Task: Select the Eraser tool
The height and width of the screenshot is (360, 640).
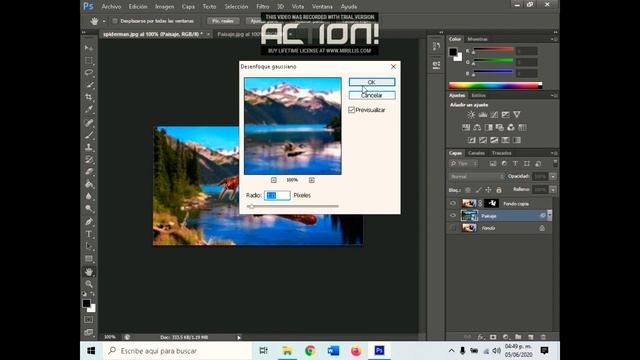Action: click(89, 172)
